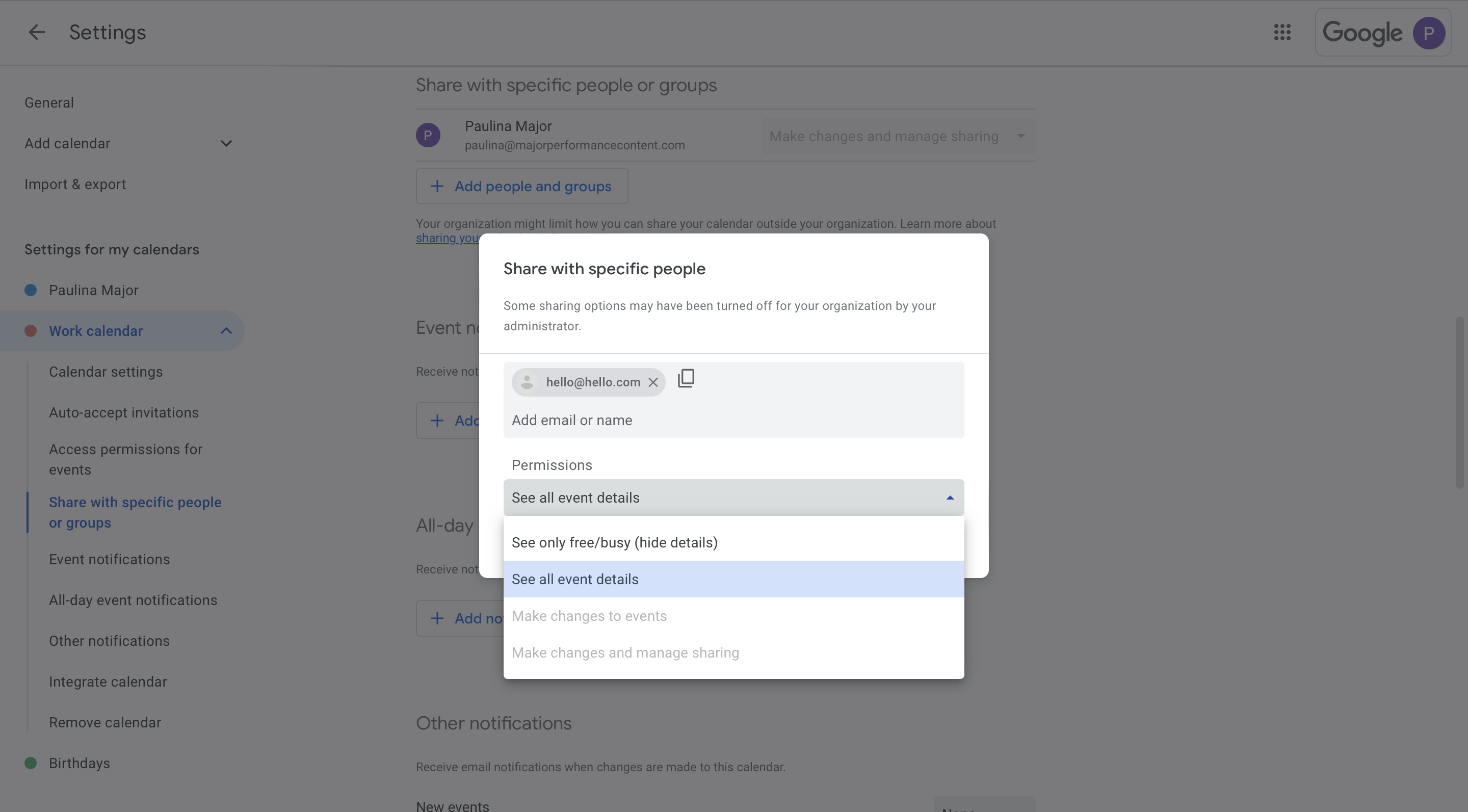Select See only free/busy hide details
Viewport: 1468px width, 812px height.
coord(614,542)
